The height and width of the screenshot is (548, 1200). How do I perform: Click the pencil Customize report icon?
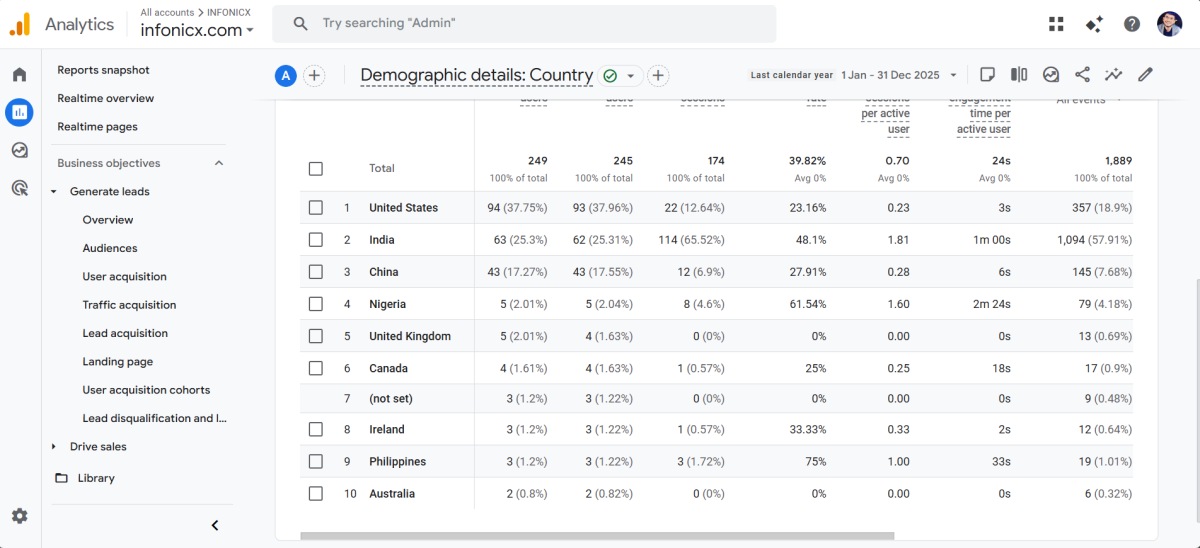(x=1145, y=75)
